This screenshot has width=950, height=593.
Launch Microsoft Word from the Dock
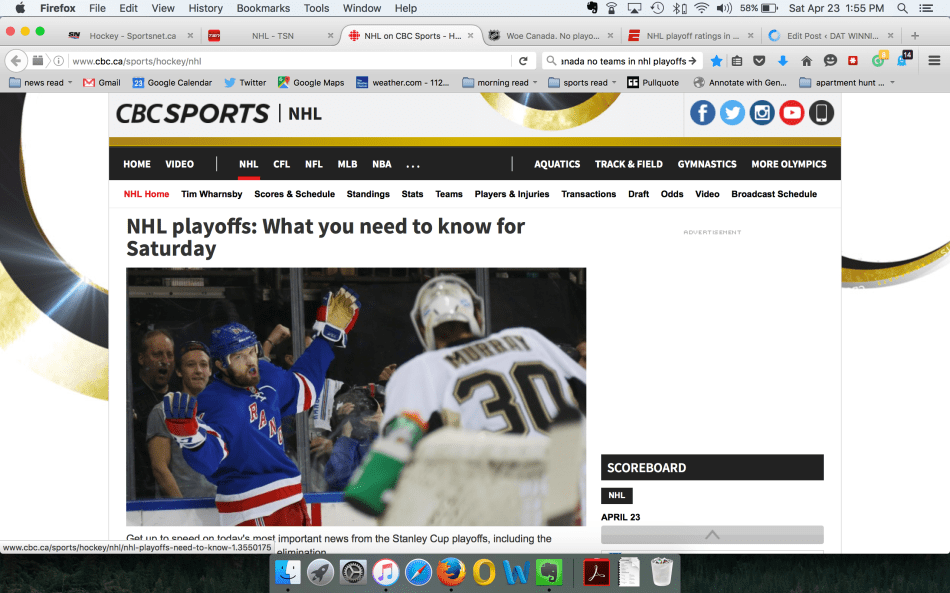(516, 572)
